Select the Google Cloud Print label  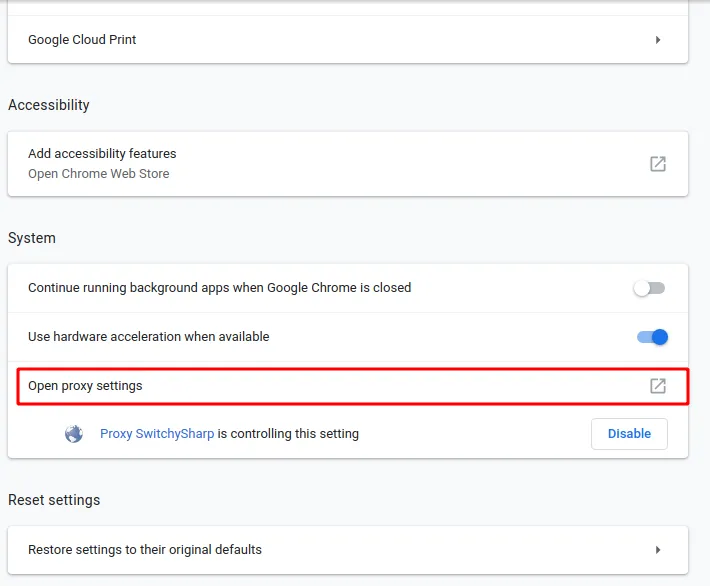click(x=82, y=40)
